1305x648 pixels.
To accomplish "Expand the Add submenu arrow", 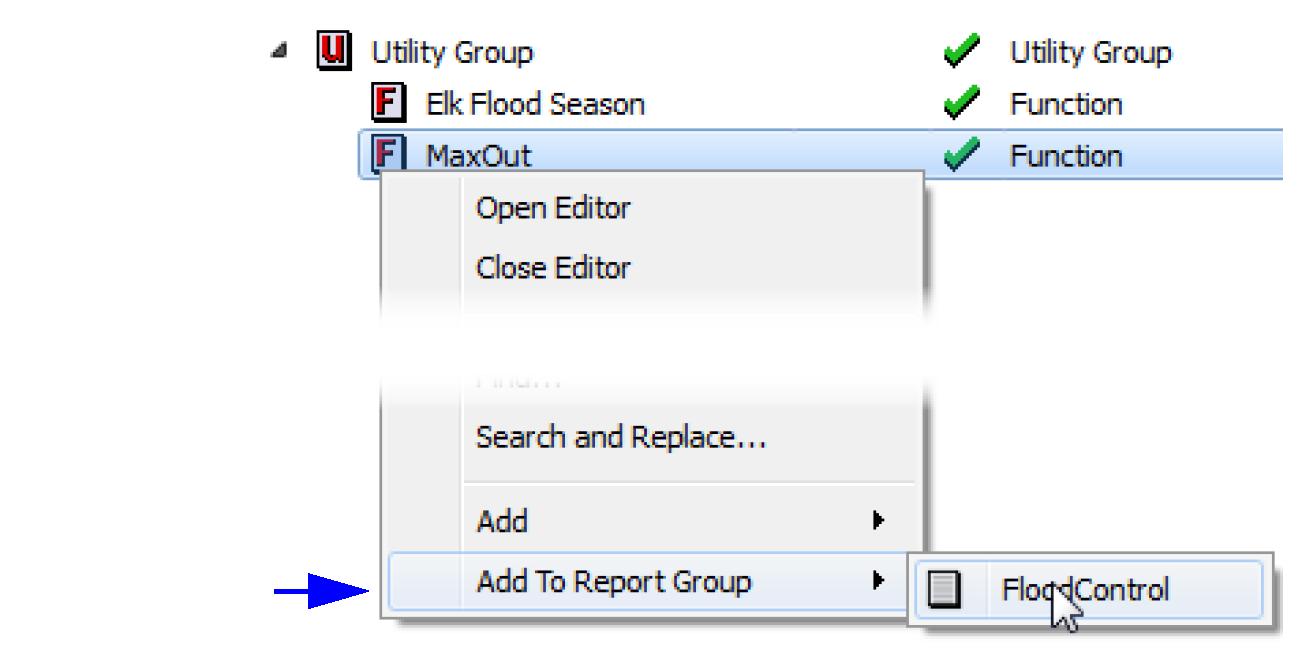I will (x=877, y=520).
